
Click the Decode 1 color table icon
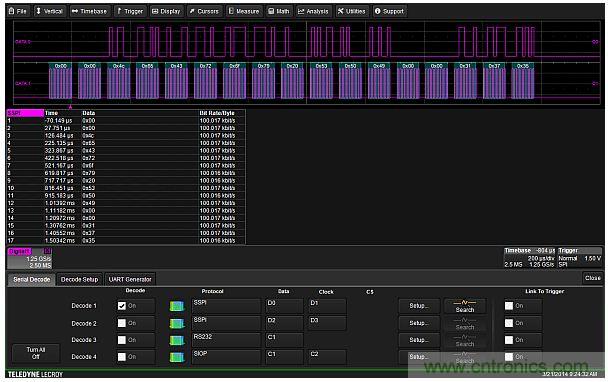click(x=177, y=306)
